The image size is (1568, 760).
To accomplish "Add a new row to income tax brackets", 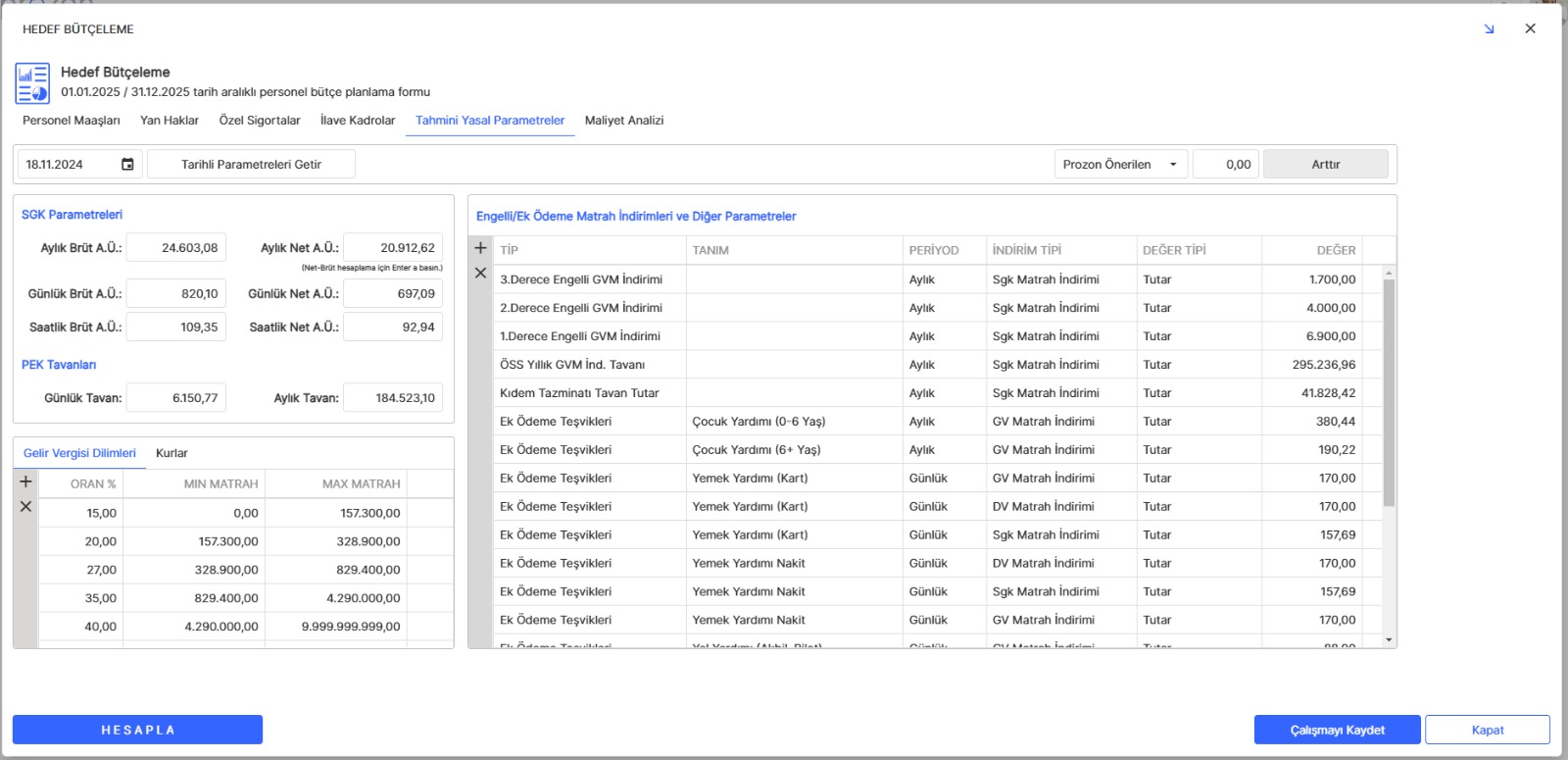I will [x=25, y=481].
